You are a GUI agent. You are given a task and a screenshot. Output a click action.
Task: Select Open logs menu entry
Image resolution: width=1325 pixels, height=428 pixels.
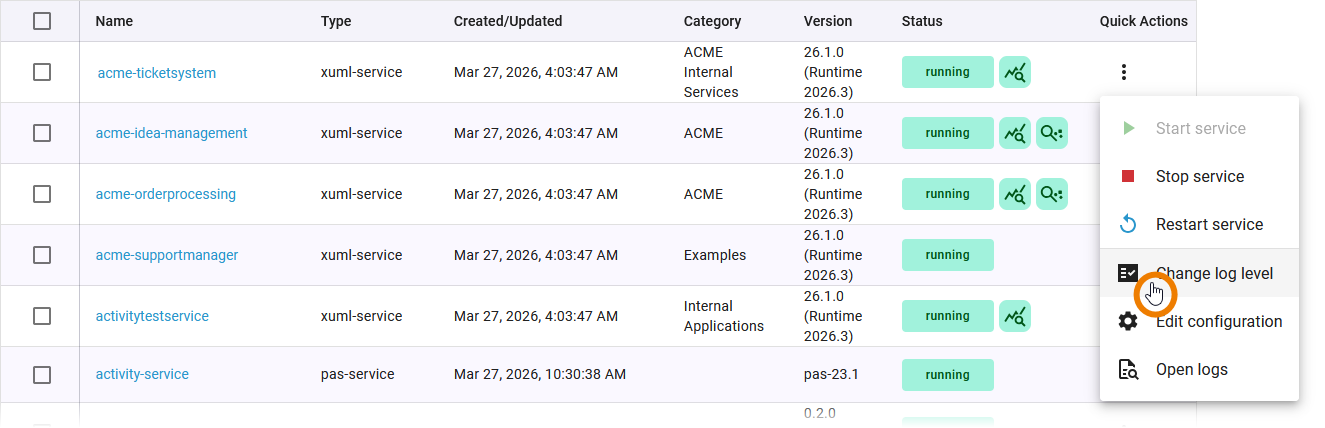(x=1191, y=370)
